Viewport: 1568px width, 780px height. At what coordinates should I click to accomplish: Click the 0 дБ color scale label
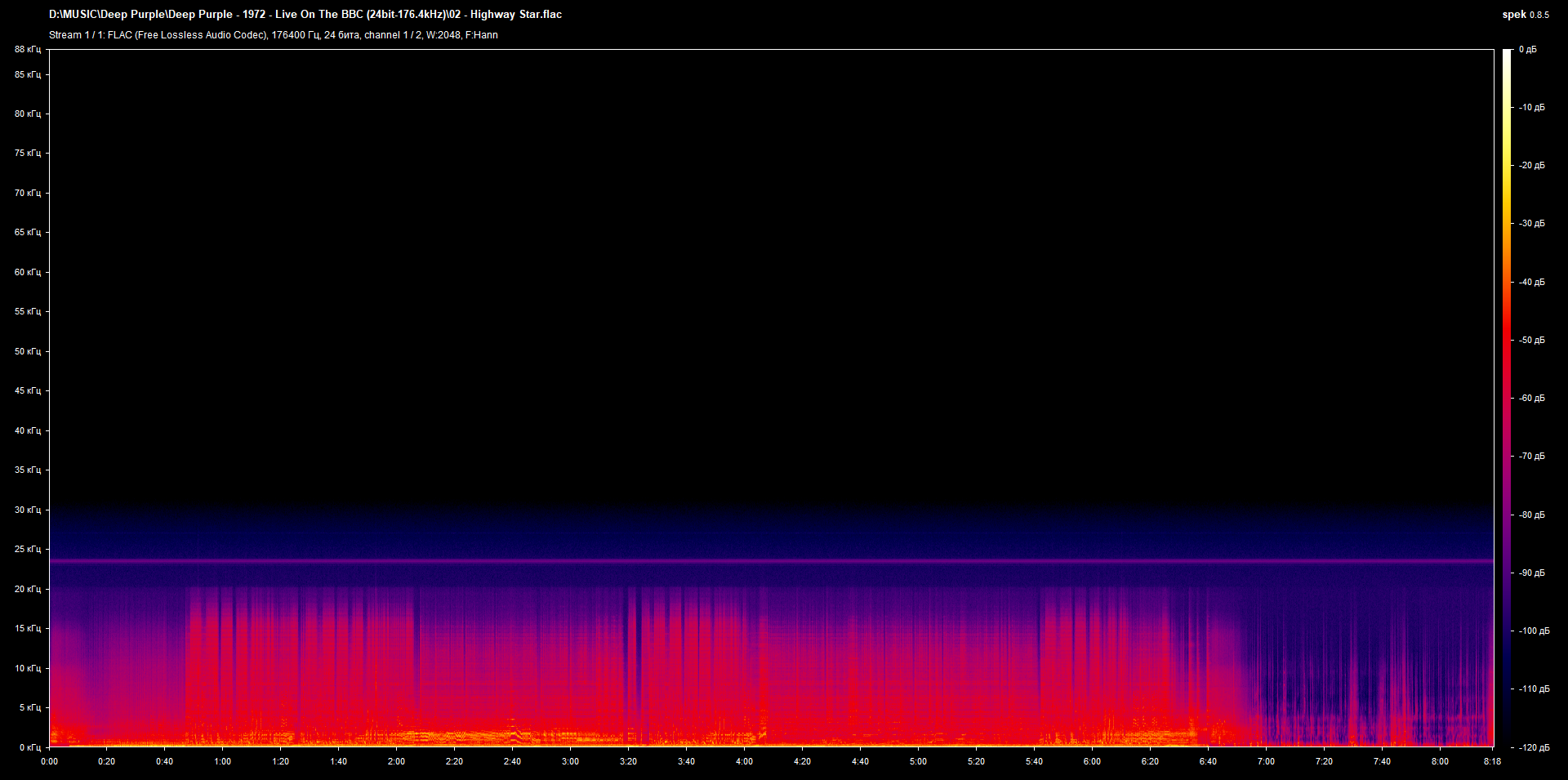(x=1527, y=50)
